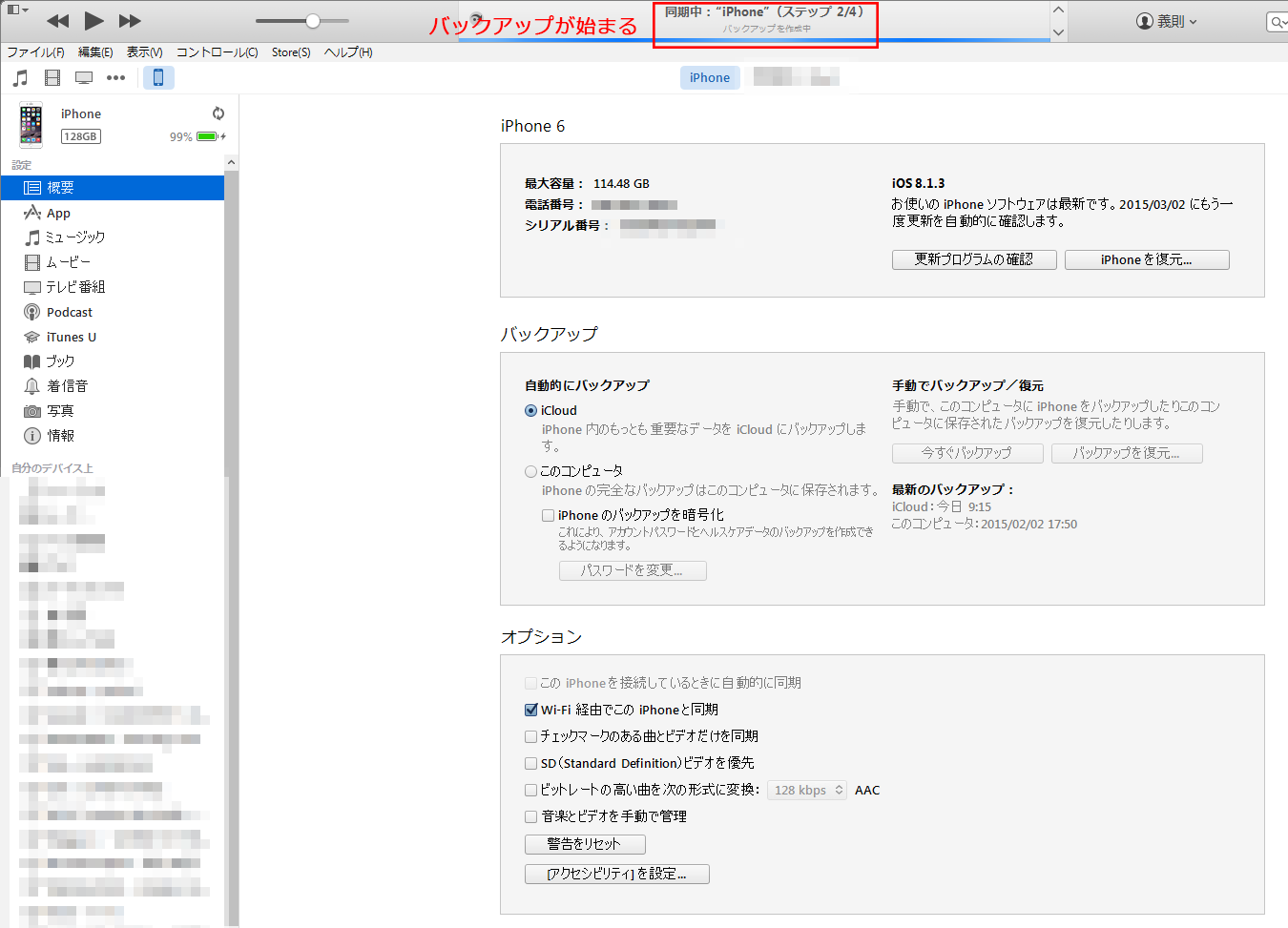This screenshot has height=928, width=1288.
Task: Open the 表示 menu
Action: [x=145, y=52]
